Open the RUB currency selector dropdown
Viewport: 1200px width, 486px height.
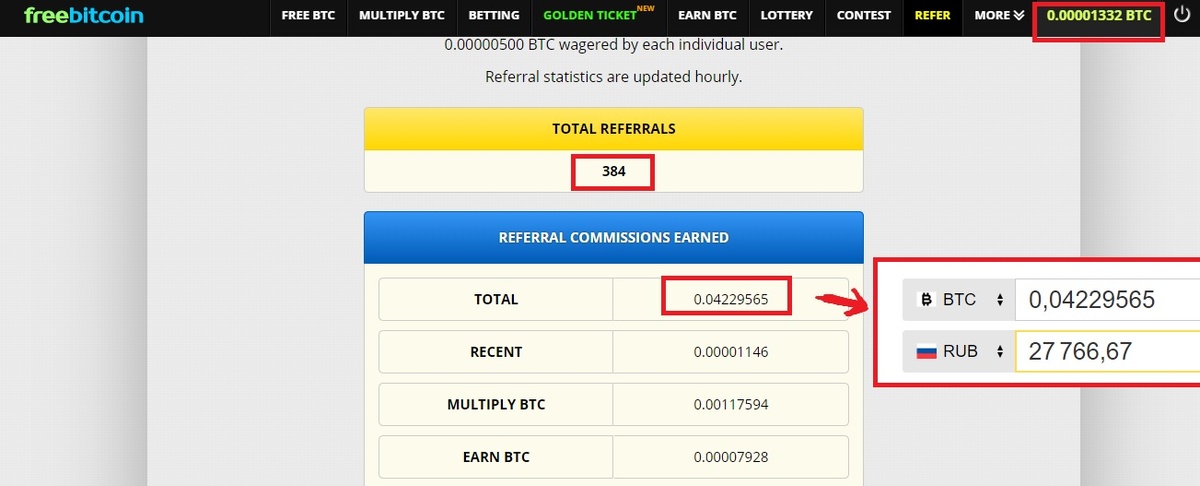(958, 351)
